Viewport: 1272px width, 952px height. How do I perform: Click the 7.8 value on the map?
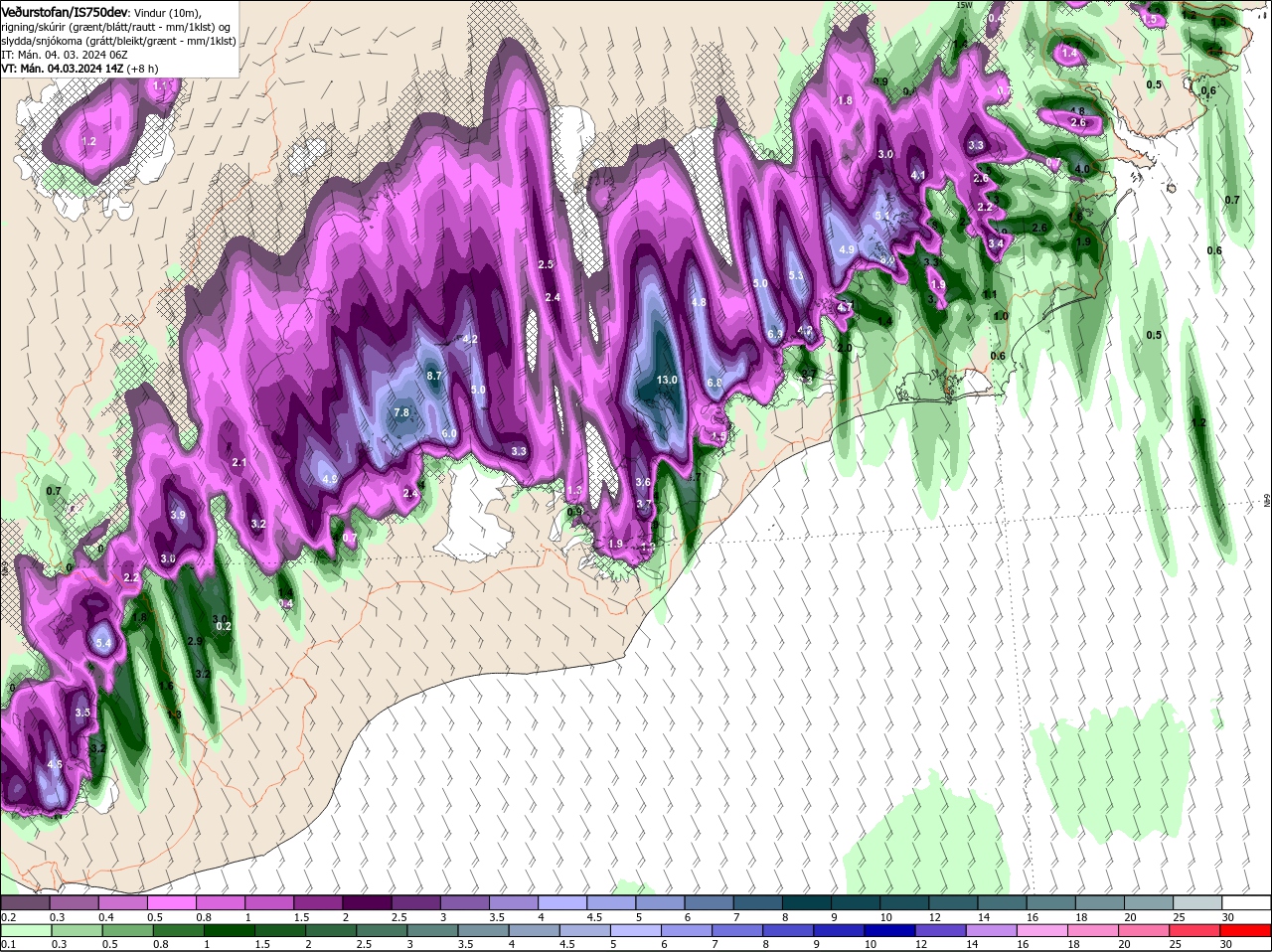point(401,411)
